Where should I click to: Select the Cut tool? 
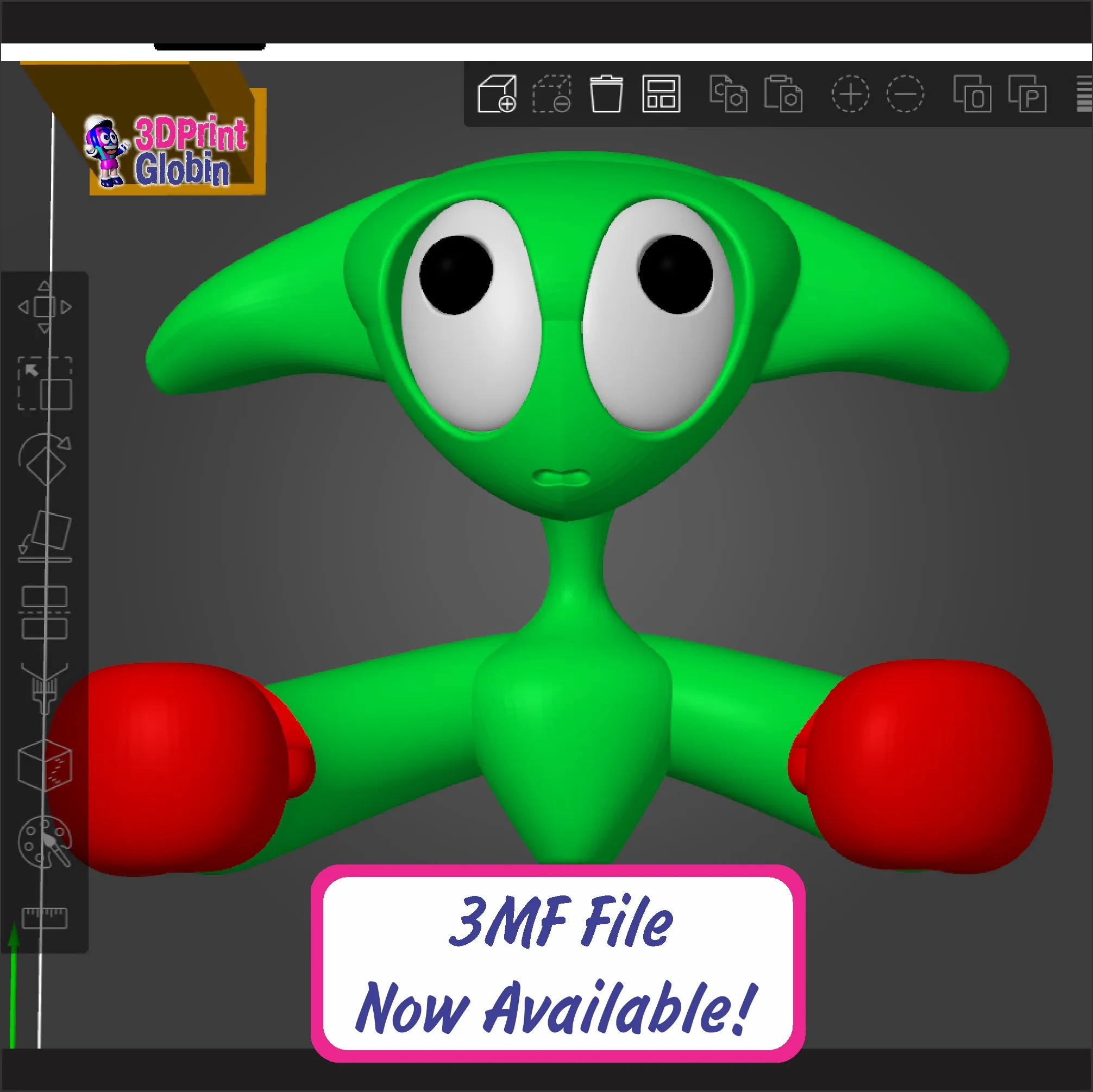click(45, 613)
